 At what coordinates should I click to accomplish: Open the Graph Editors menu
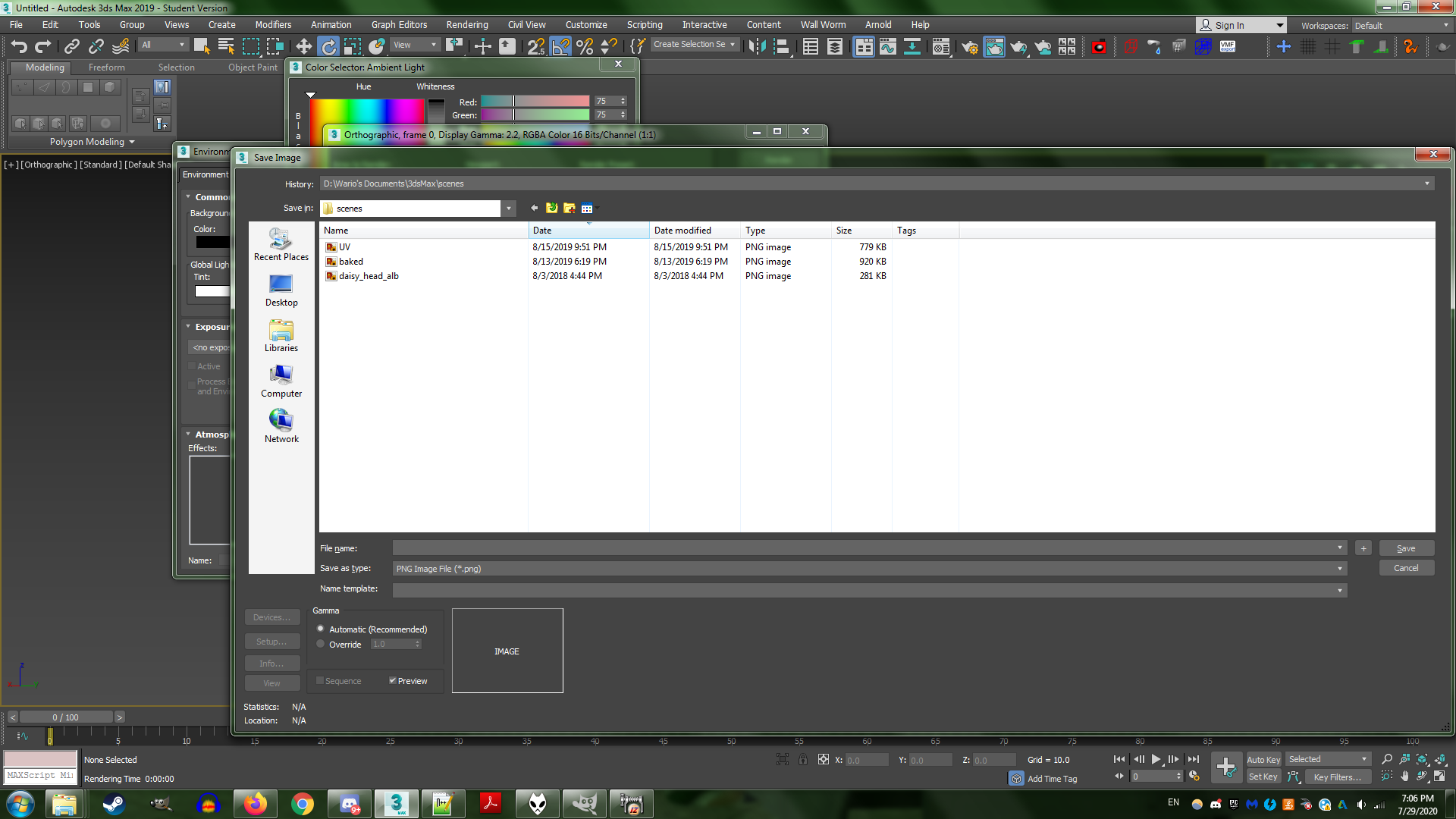399,25
